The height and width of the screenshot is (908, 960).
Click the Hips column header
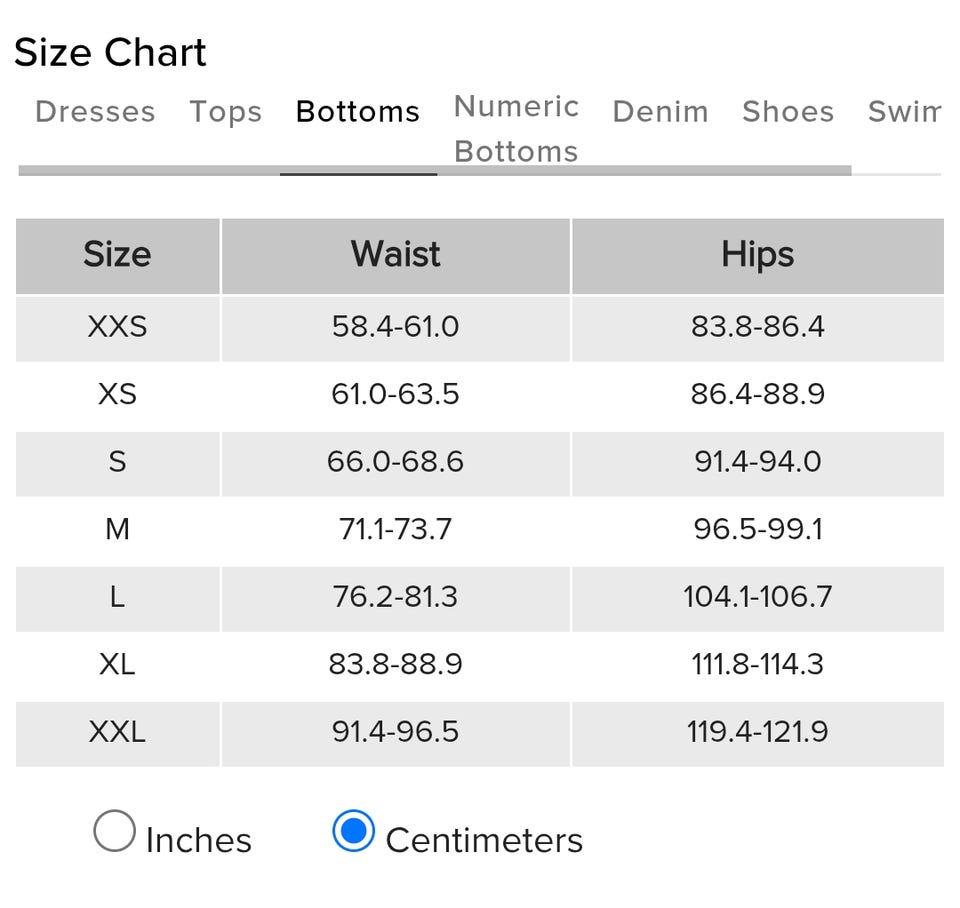coord(757,255)
